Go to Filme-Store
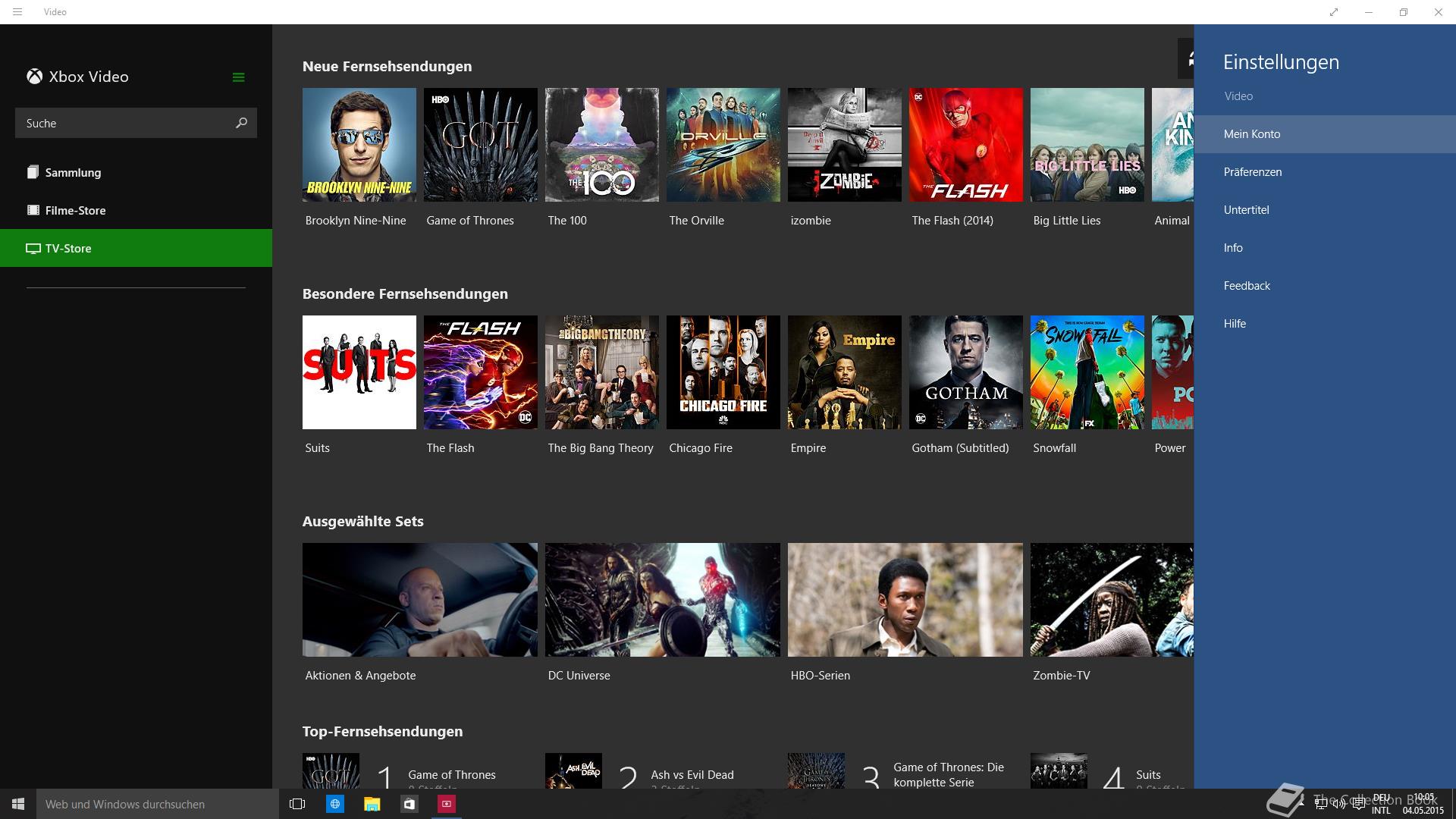This screenshot has width=1456, height=819. (136, 210)
